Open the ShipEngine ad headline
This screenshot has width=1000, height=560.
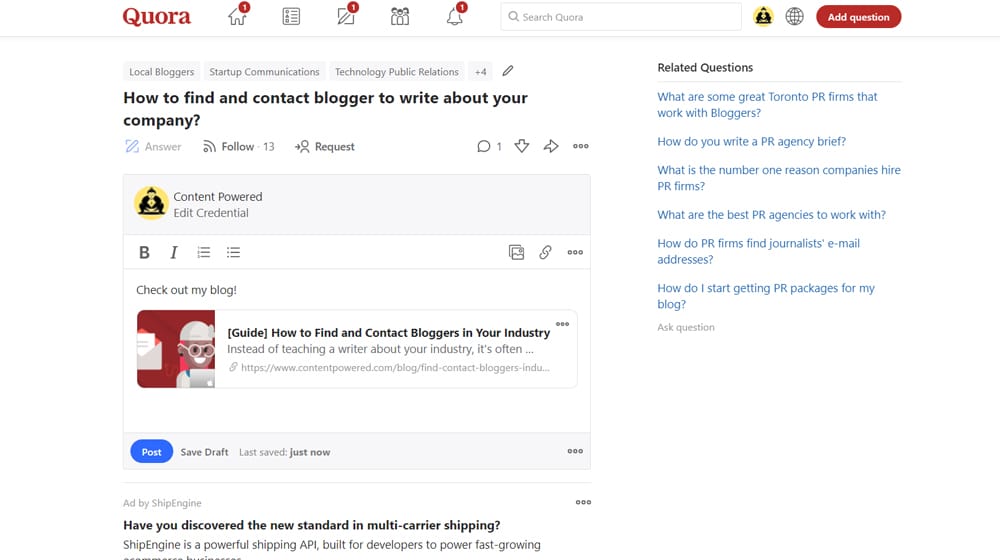click(311, 526)
